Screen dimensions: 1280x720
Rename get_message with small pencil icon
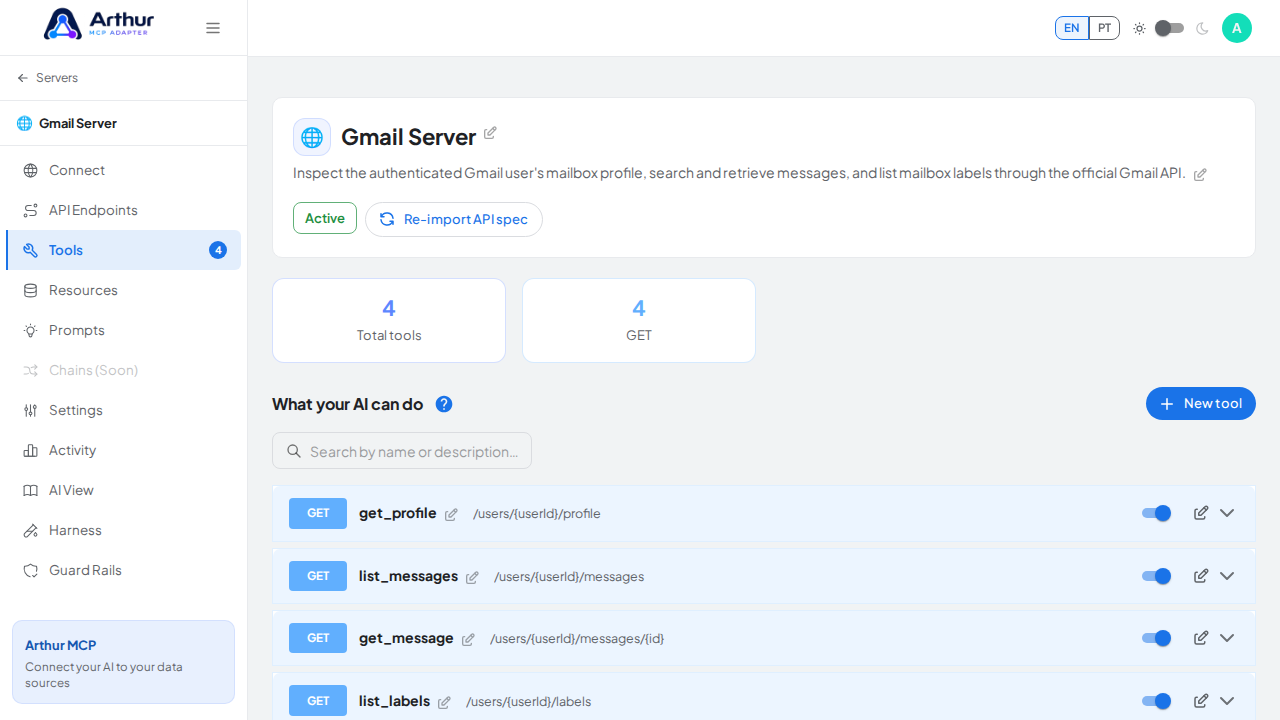[x=468, y=639]
